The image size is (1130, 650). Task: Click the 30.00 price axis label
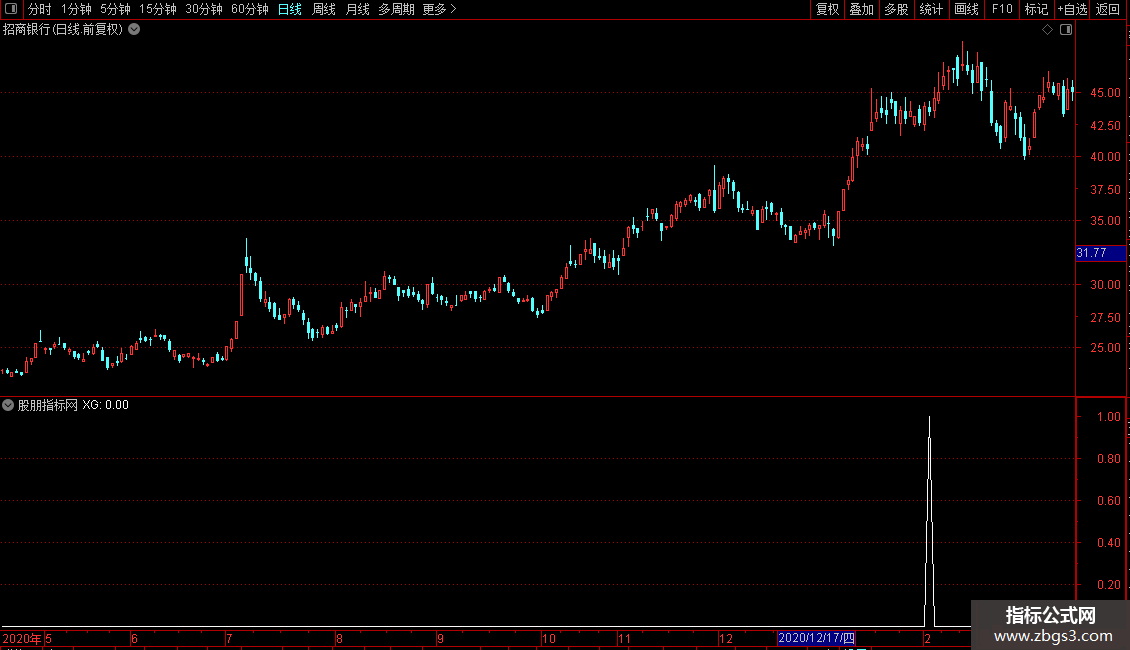pos(1105,285)
